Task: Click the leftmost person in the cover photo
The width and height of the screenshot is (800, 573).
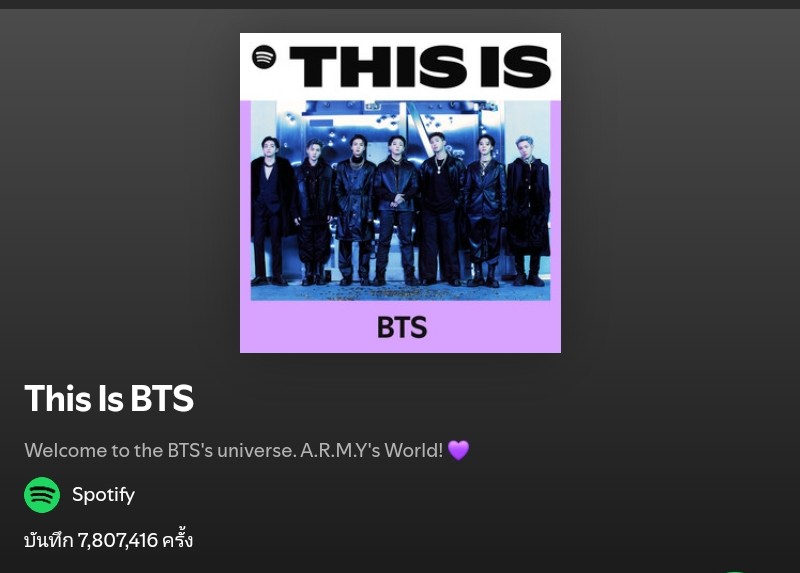Action: click(270, 210)
